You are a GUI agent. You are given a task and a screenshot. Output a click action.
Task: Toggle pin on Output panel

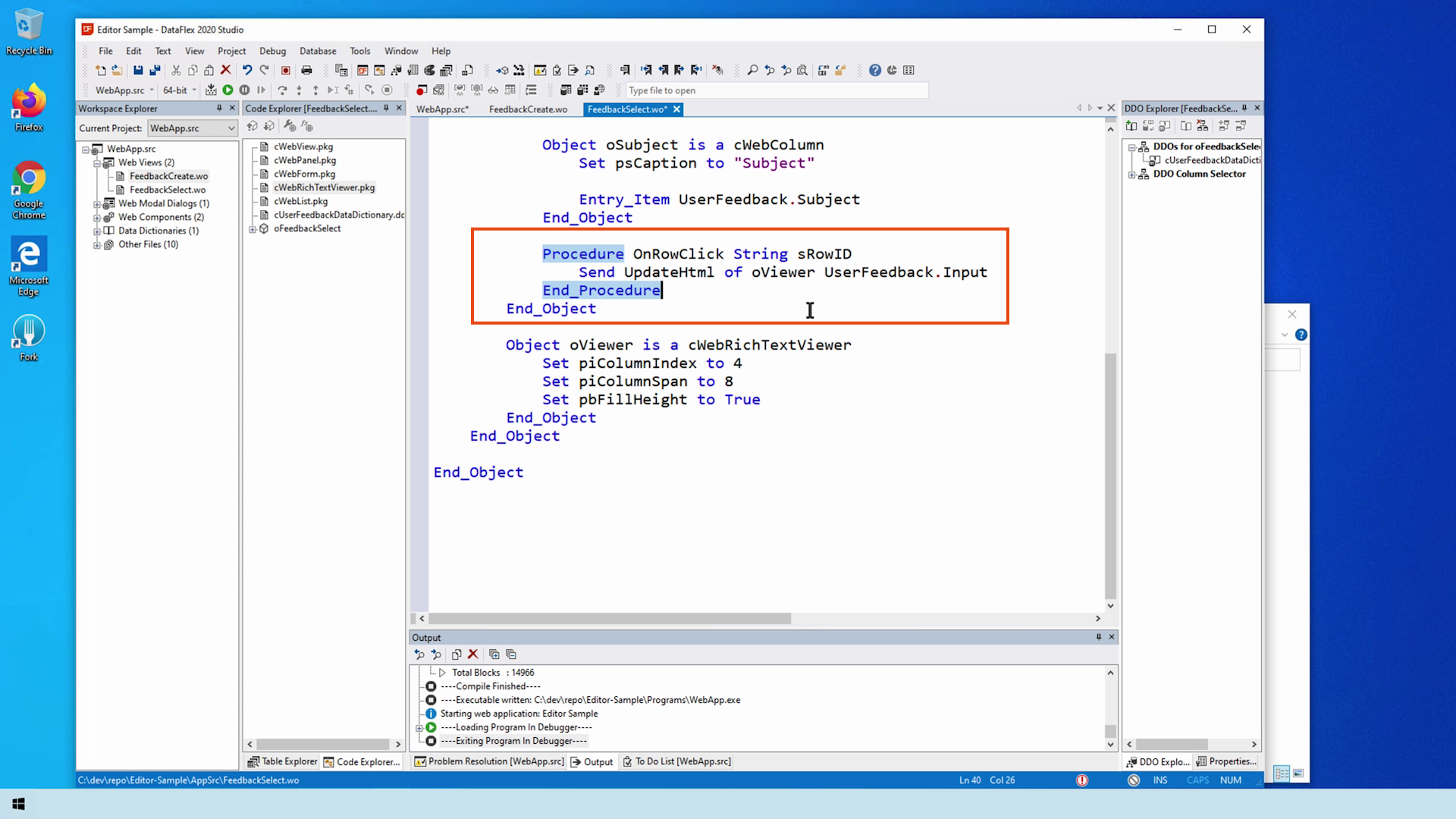tap(1098, 637)
